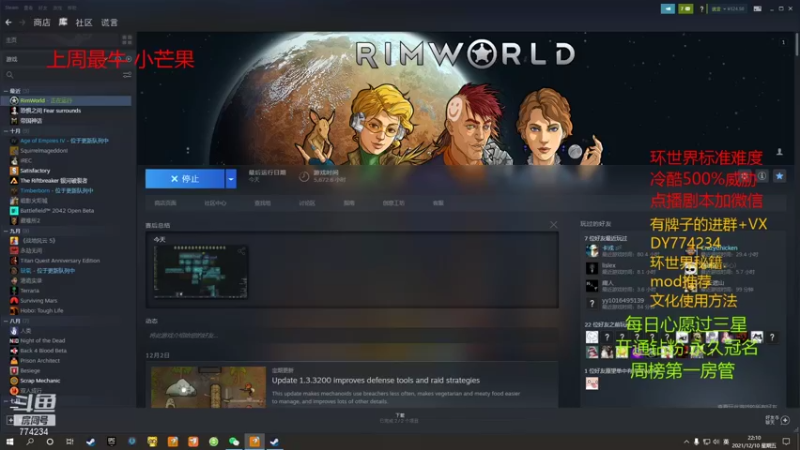Click the Windows taskbar search icon

click(30, 441)
